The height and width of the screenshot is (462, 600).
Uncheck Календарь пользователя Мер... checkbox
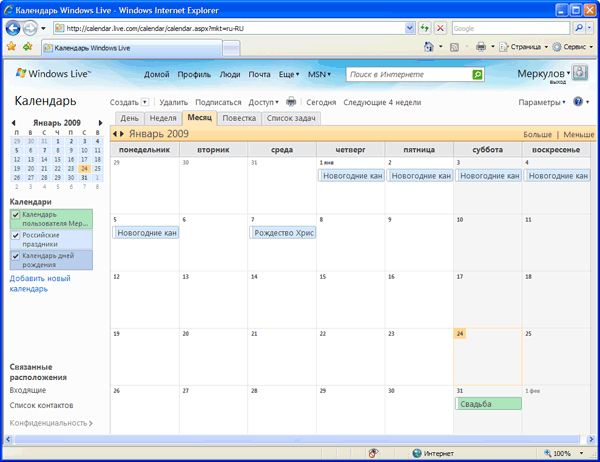pyautogui.click(x=16, y=215)
